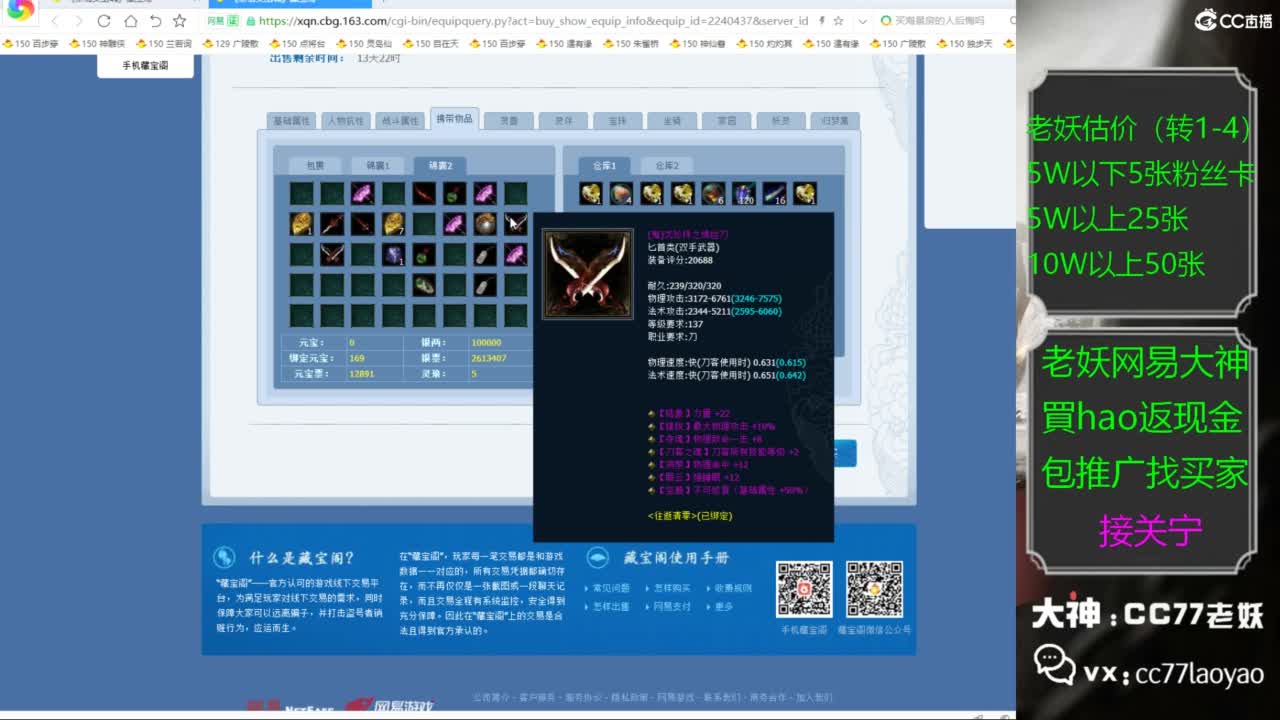Viewport: 1280px width, 720px height.
Task: Open the 网易支付 link
Action: [x=672, y=606]
